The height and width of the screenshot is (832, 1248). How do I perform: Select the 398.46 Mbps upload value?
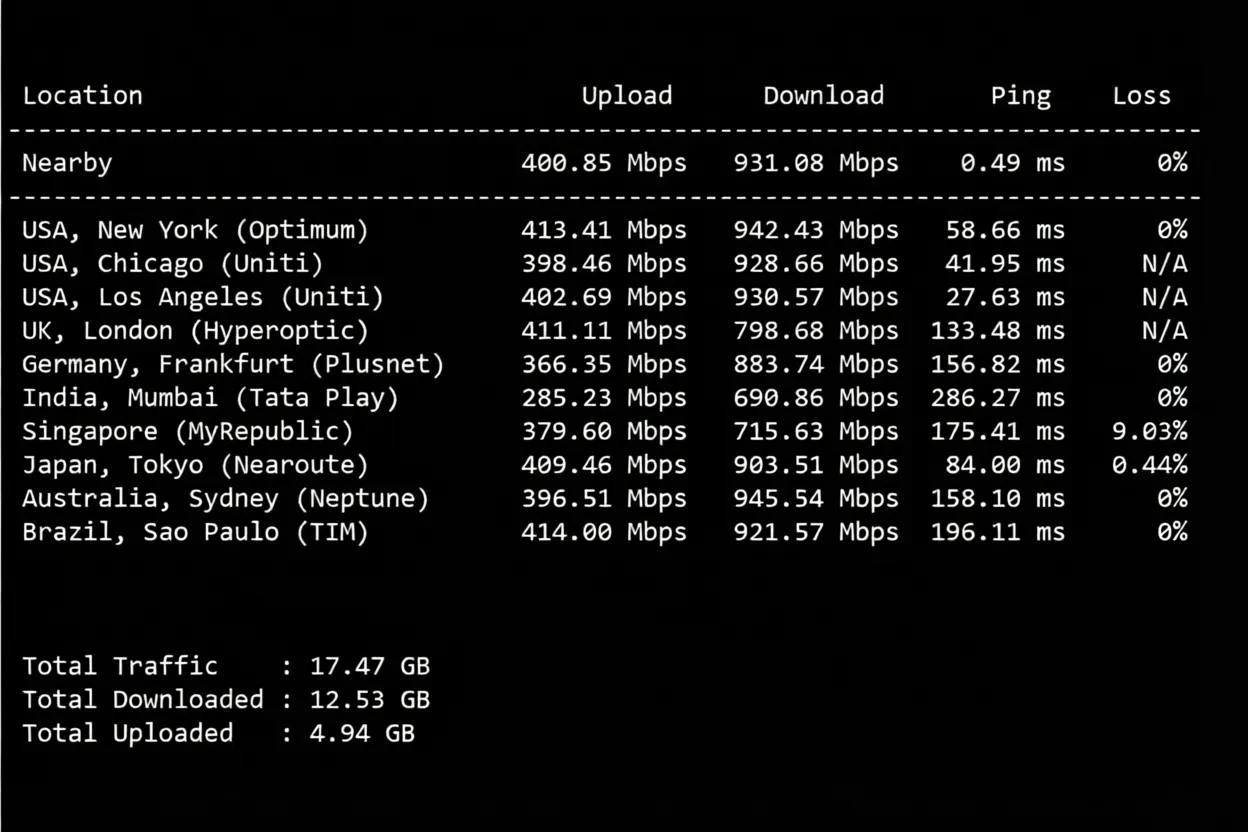click(x=604, y=264)
